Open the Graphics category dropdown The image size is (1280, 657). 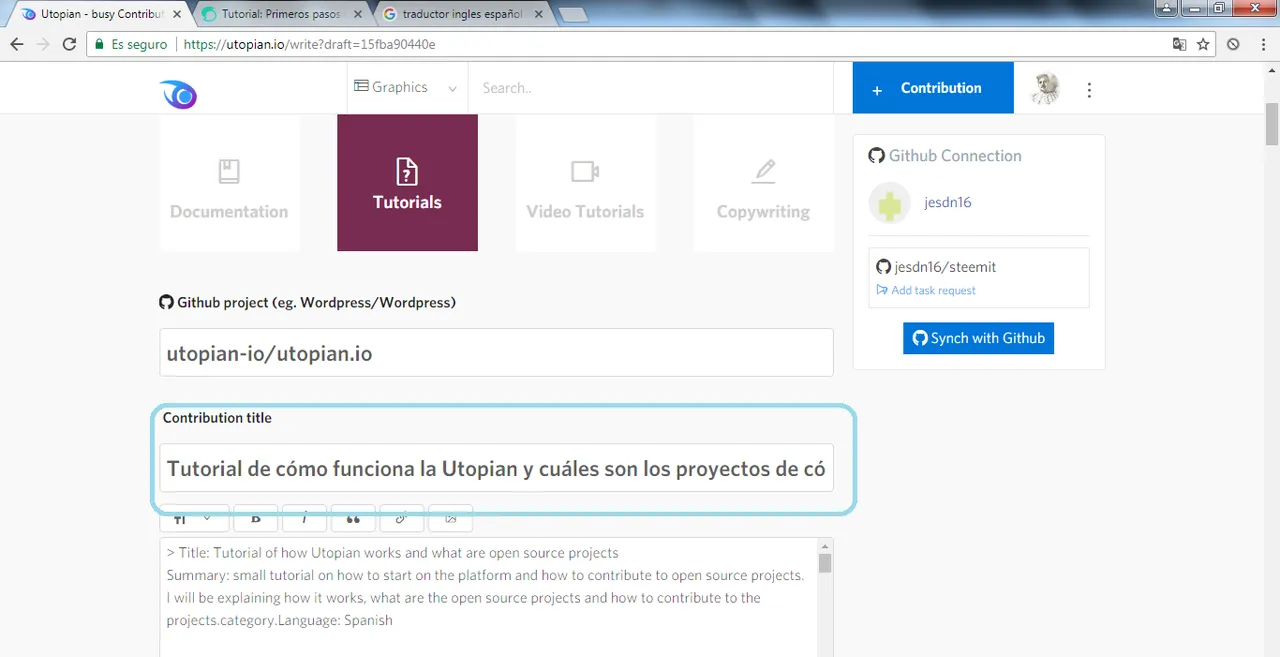pos(405,88)
